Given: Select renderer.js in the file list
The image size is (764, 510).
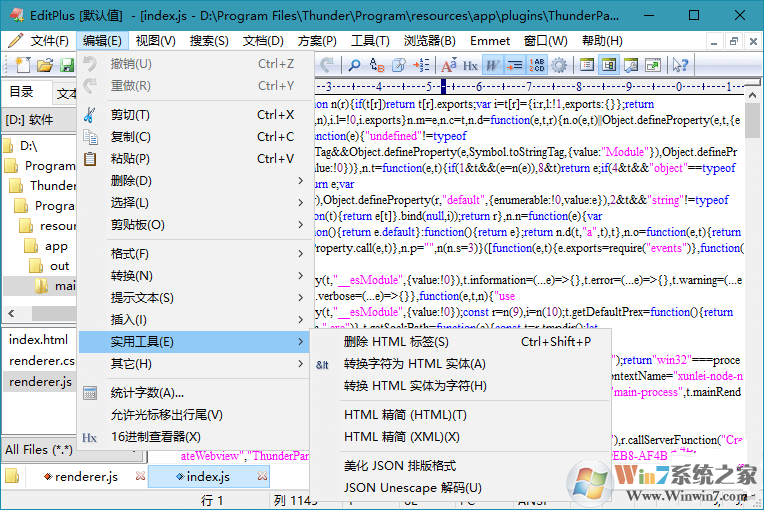Looking at the screenshot, I should 40,382.
